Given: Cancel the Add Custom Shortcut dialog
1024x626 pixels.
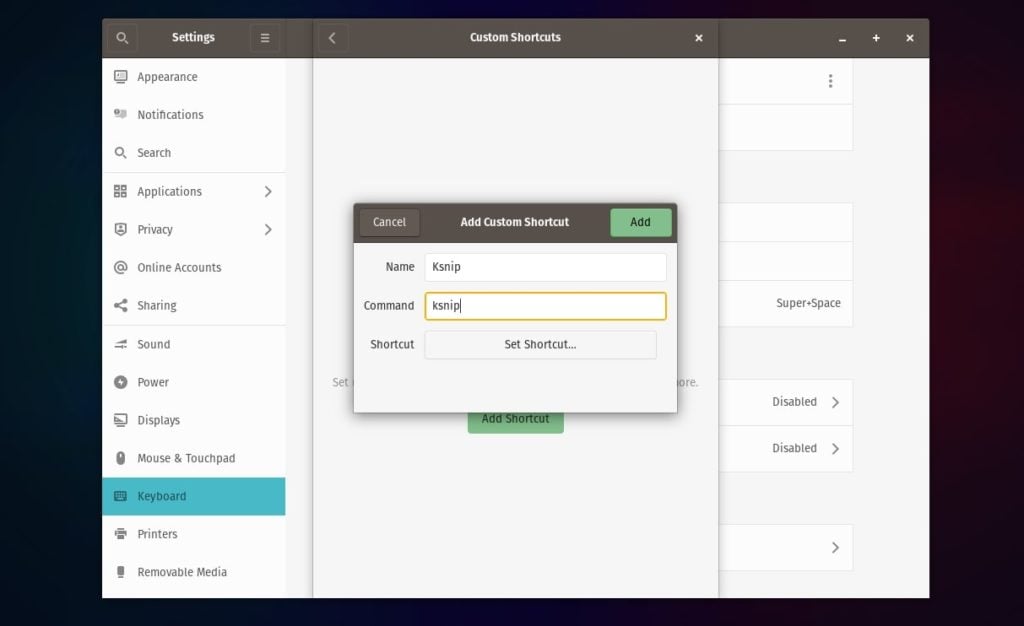Looking at the screenshot, I should coord(389,222).
